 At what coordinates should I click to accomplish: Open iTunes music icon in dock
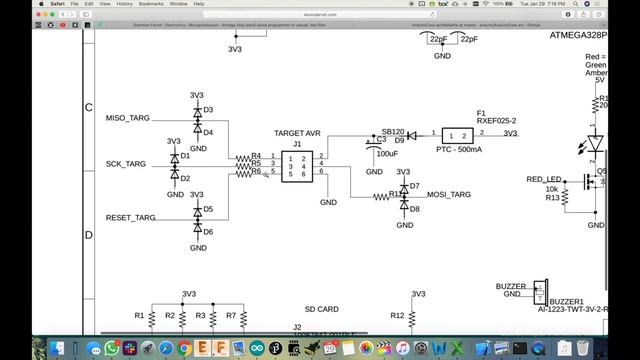[402, 349]
